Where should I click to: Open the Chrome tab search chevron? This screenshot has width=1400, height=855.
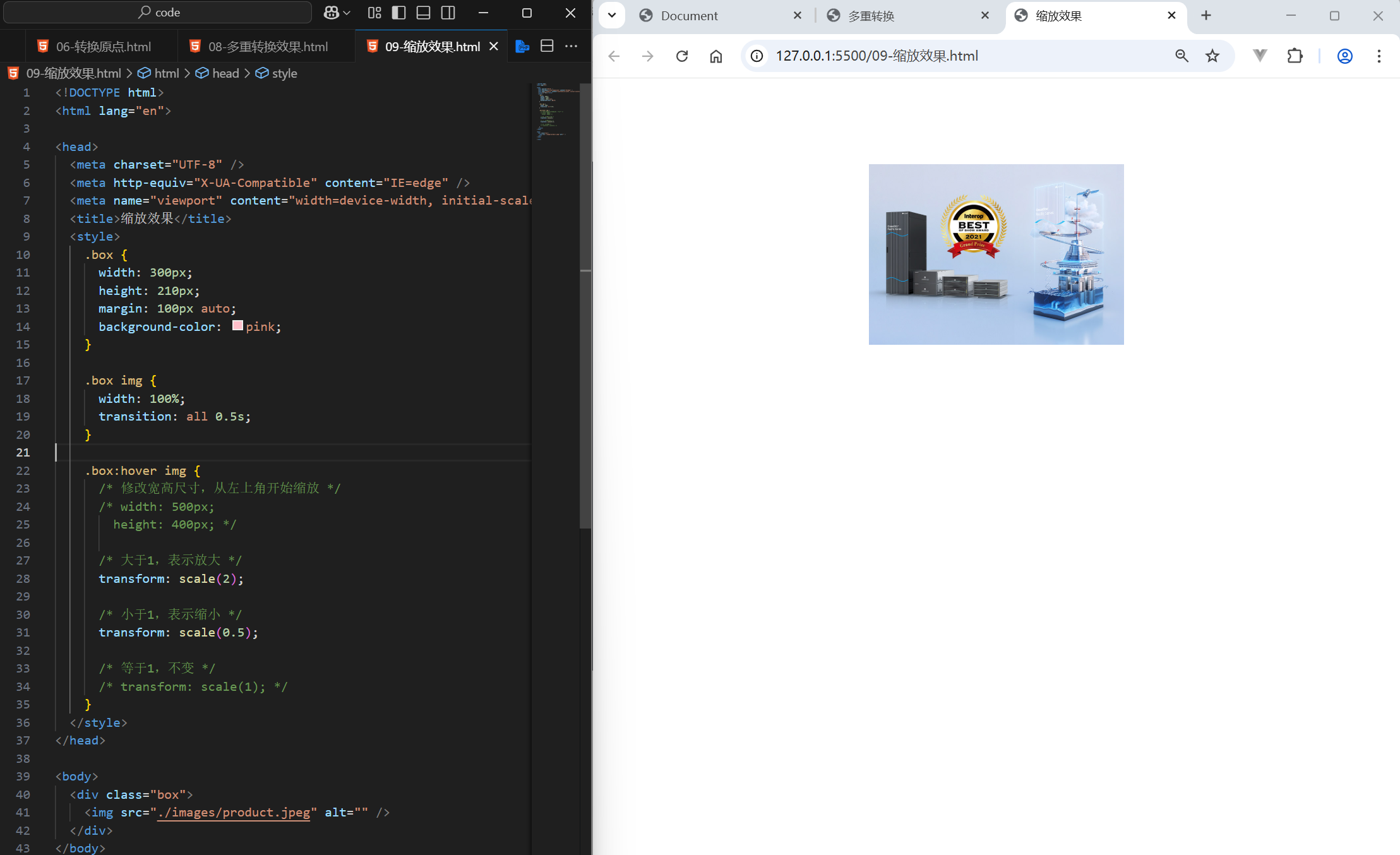coord(611,15)
